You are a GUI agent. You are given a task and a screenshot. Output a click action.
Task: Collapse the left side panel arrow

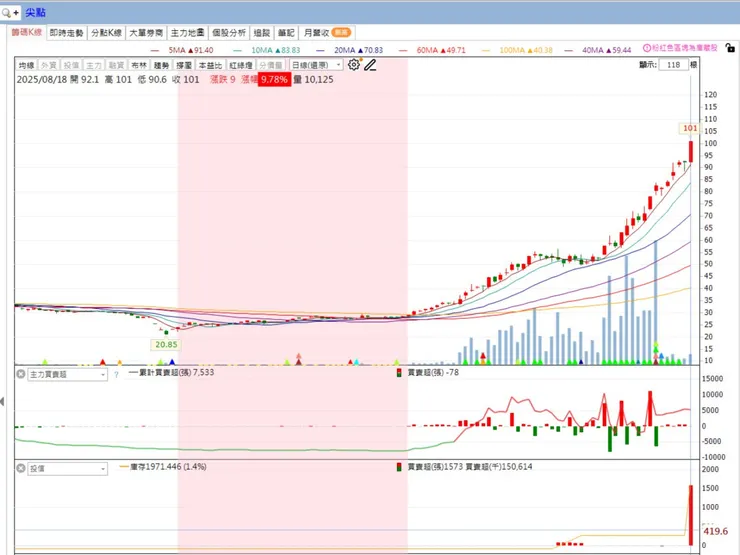[x=2, y=402]
